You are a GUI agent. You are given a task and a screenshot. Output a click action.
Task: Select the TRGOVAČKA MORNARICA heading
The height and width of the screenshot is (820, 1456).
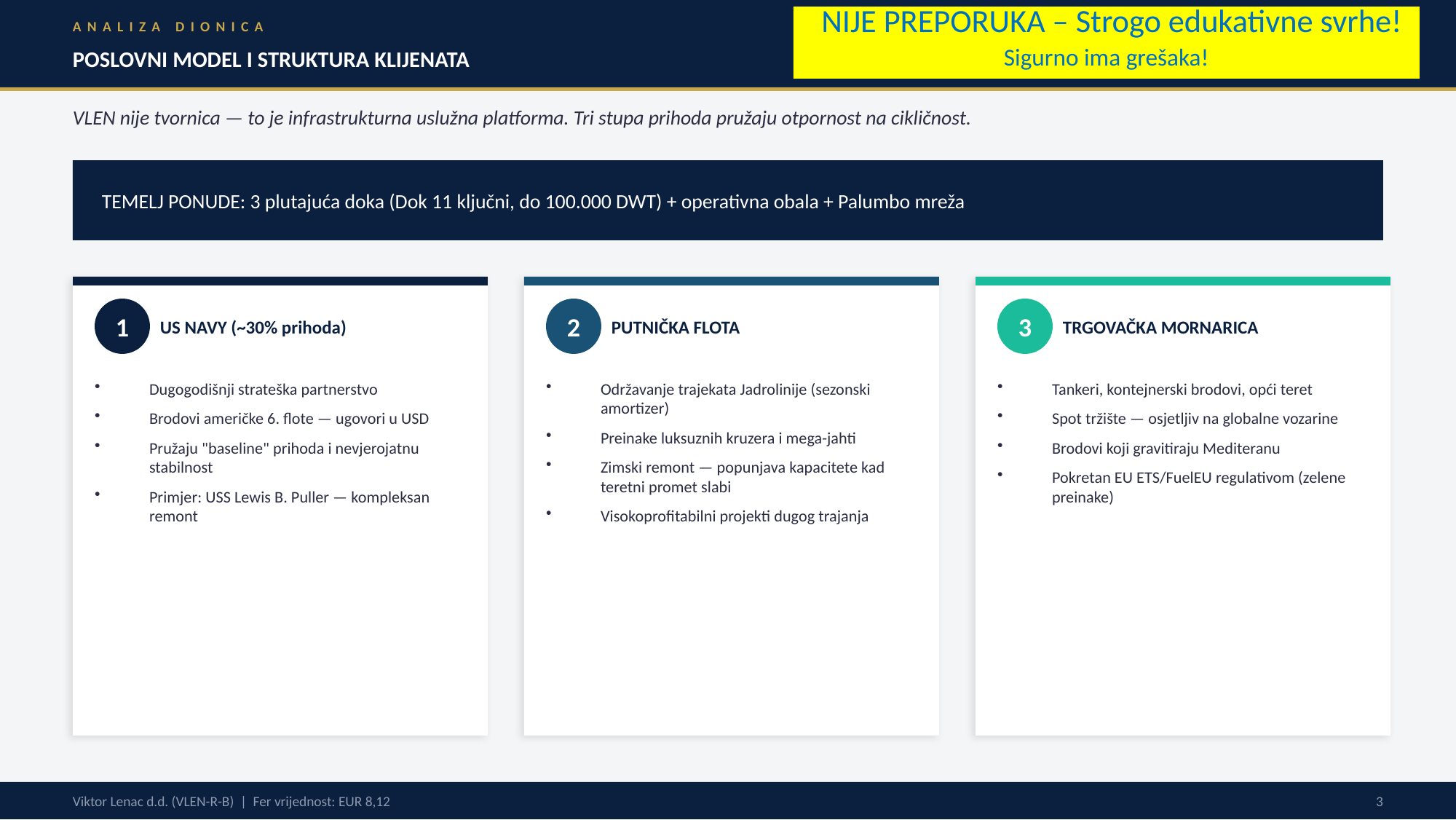[1160, 328]
